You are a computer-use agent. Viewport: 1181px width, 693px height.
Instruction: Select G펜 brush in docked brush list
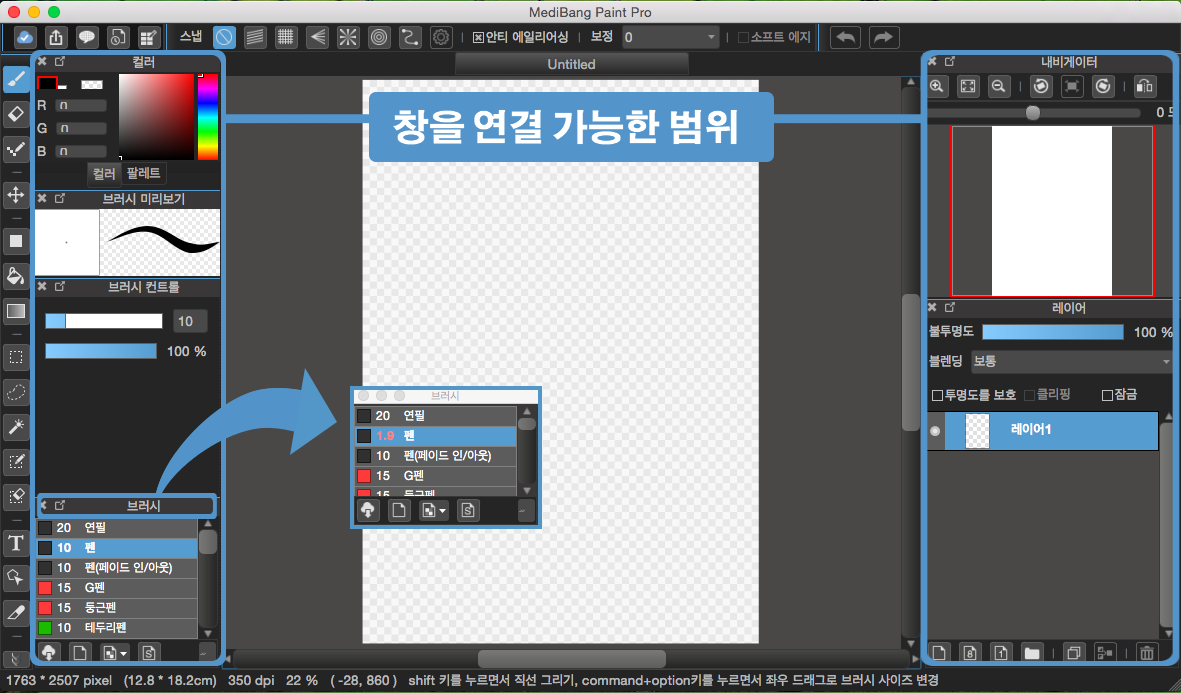point(117,588)
